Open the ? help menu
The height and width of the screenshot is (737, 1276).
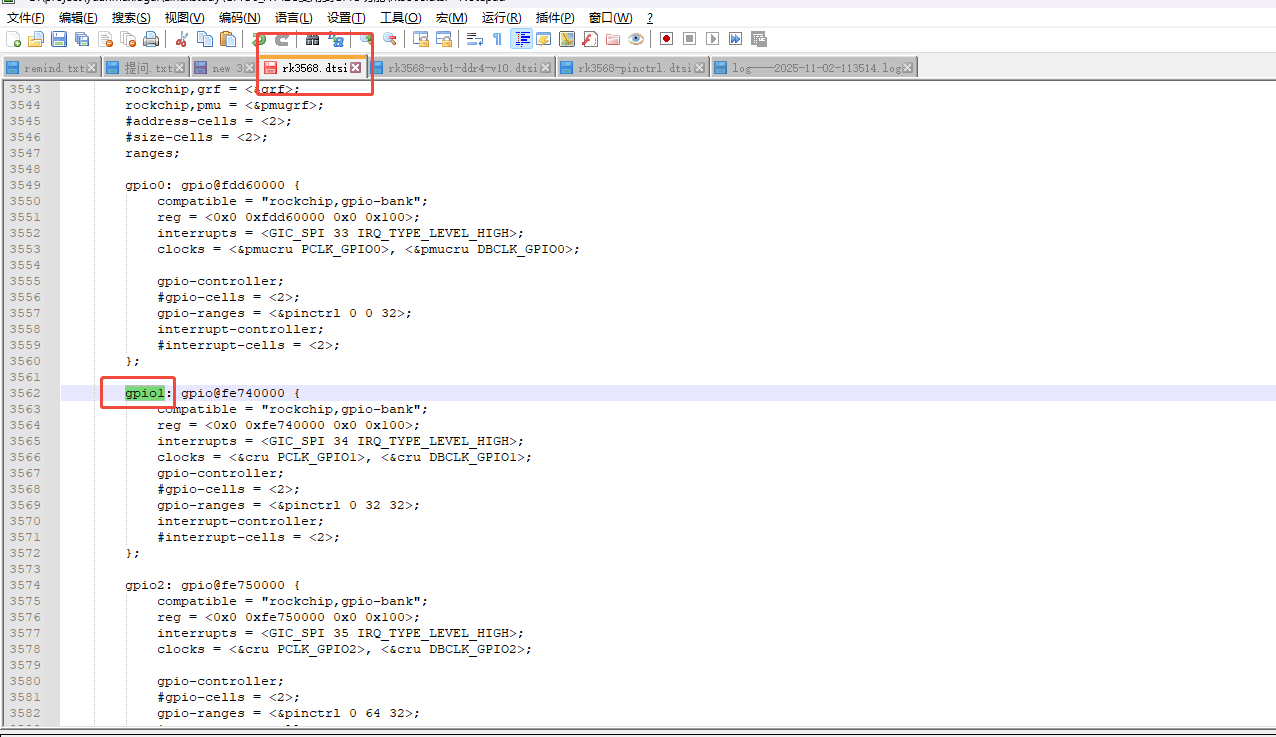650,18
